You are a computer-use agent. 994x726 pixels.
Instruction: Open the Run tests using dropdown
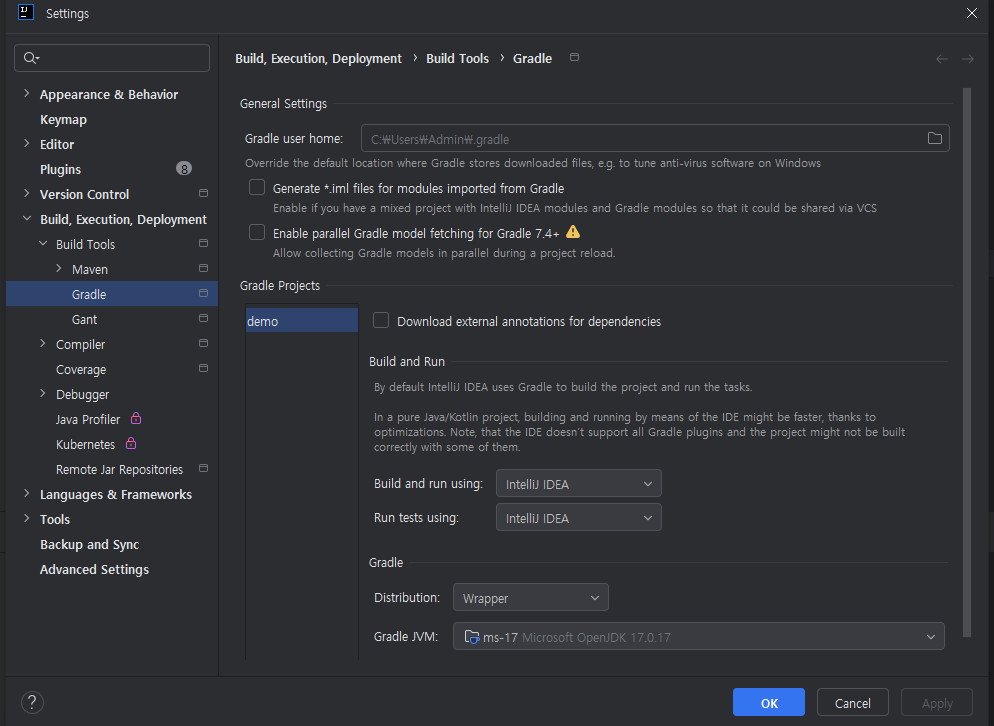tap(579, 517)
